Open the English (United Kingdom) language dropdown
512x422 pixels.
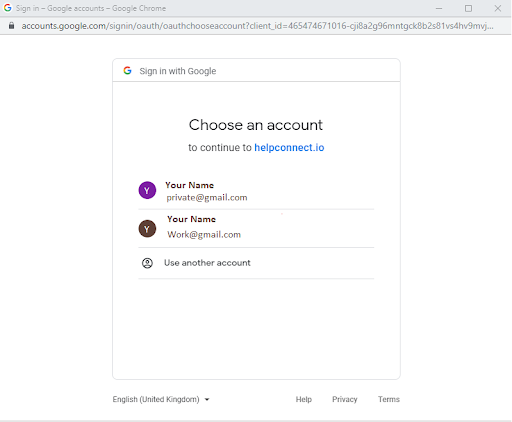[x=161, y=399]
